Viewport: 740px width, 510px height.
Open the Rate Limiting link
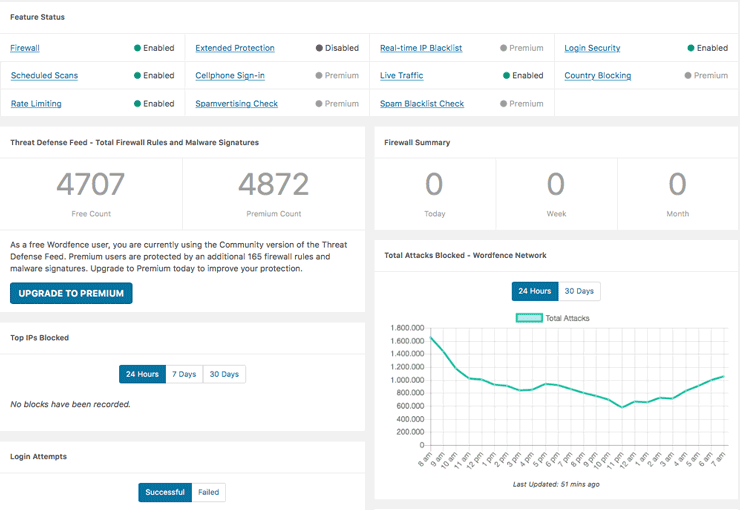pos(36,104)
